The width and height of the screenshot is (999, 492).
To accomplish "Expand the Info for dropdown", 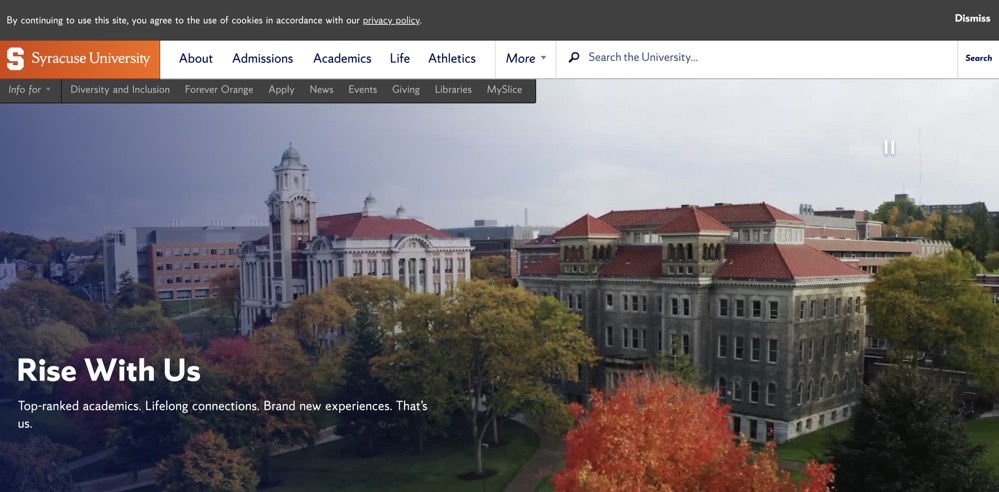I will click(x=30, y=90).
